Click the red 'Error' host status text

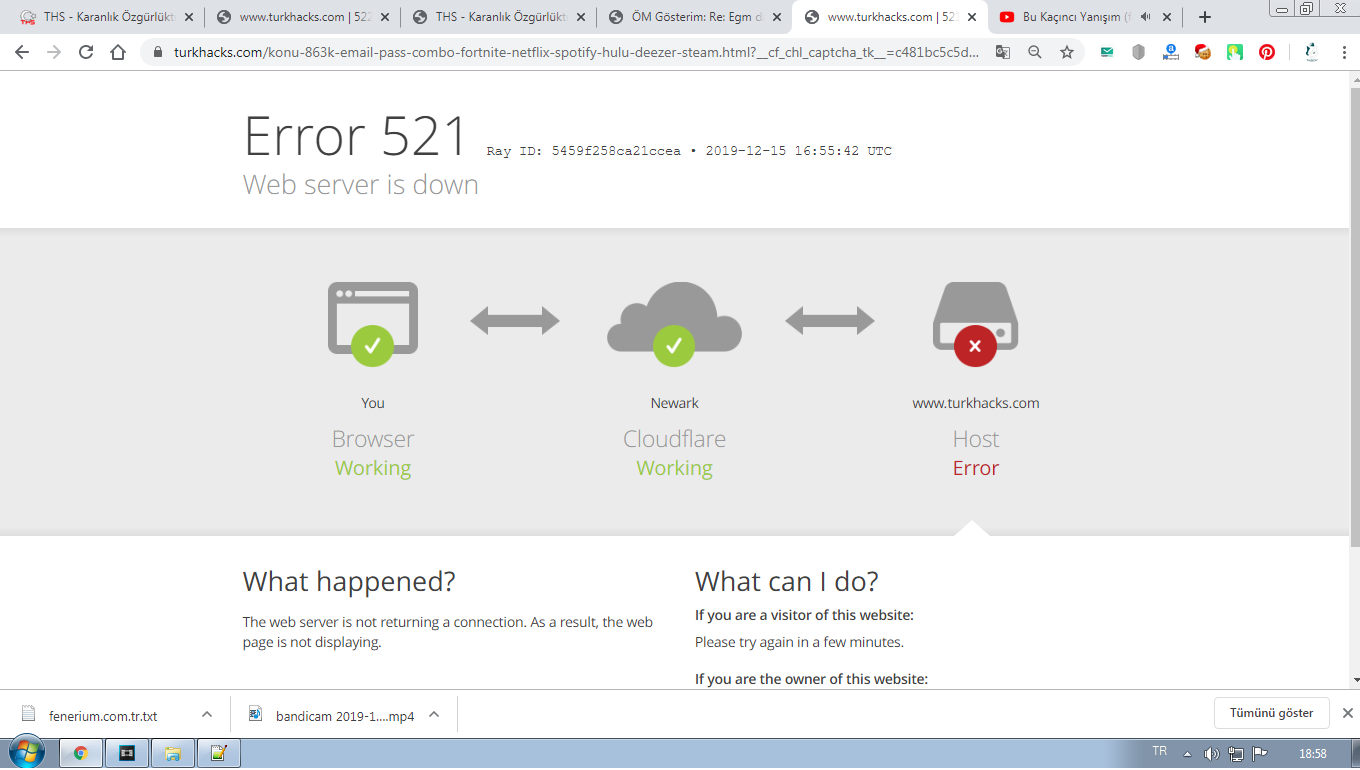(x=976, y=468)
